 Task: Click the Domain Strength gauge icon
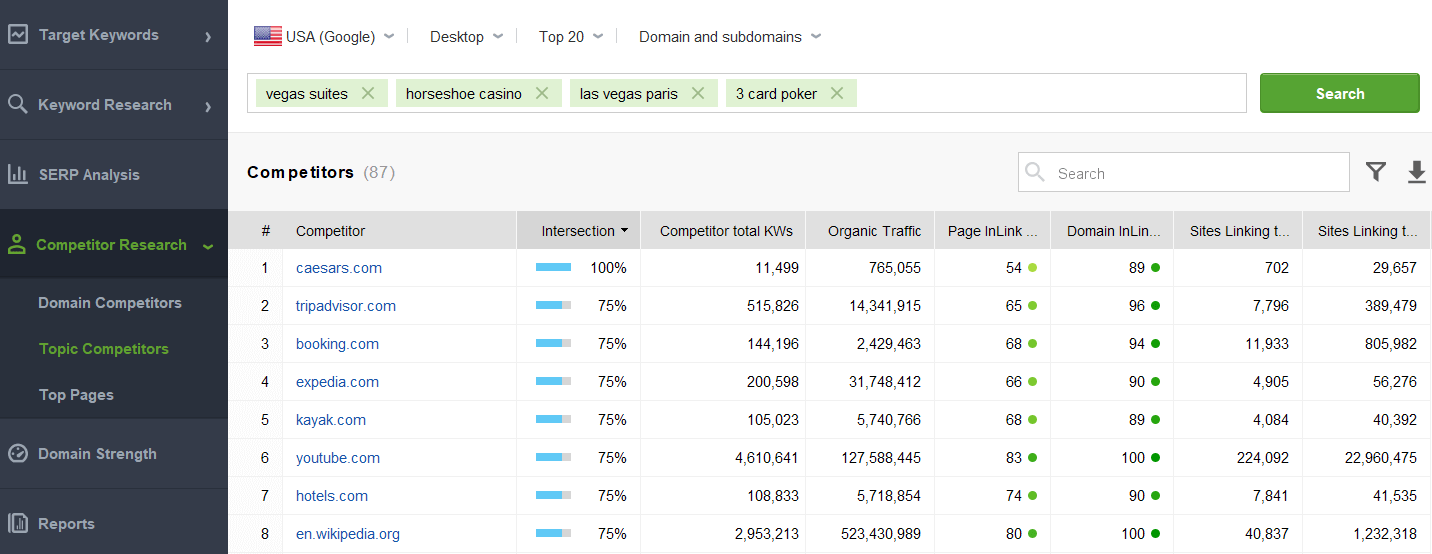18,453
